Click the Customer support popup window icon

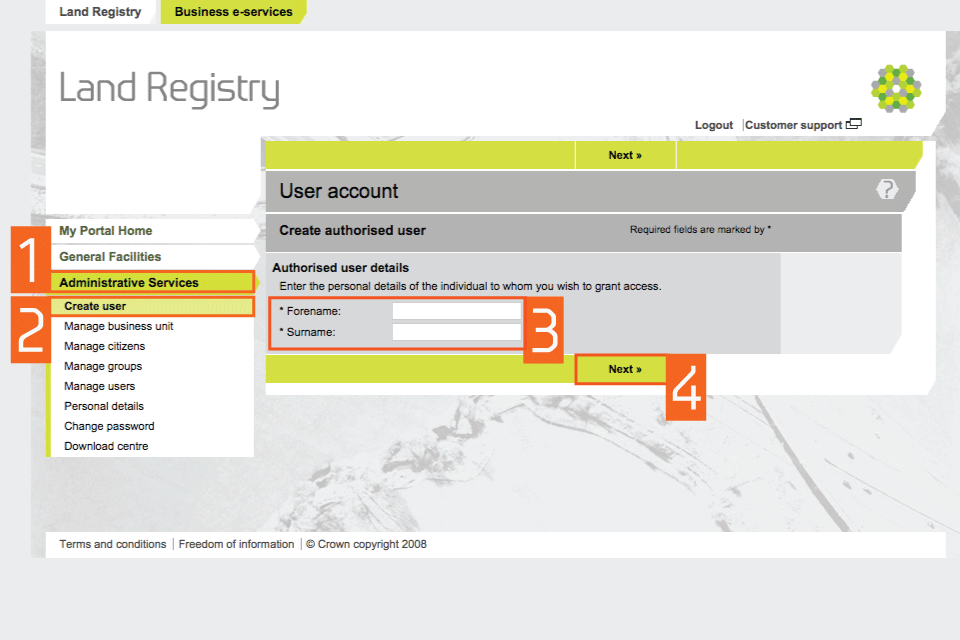pyautogui.click(x=853, y=125)
